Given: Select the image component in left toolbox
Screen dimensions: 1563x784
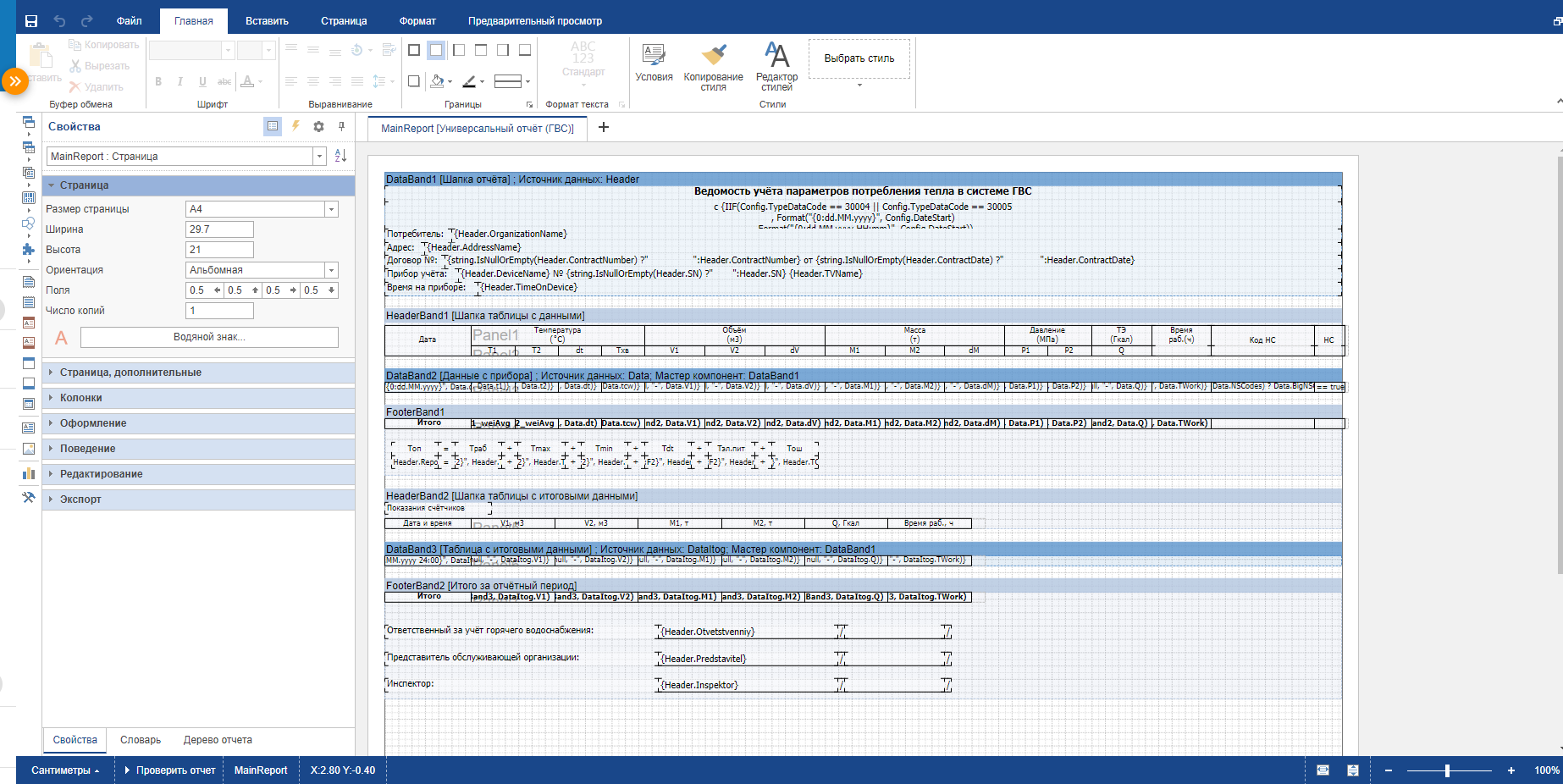Looking at the screenshot, I should point(28,449).
